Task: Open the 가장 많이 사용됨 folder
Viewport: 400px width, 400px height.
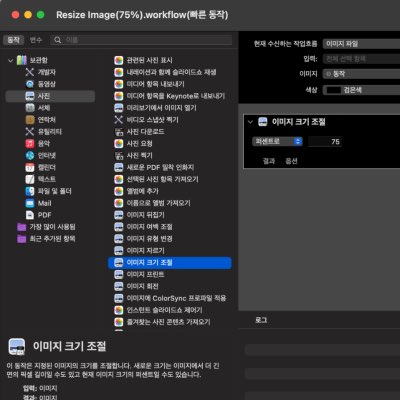Action: point(47,227)
